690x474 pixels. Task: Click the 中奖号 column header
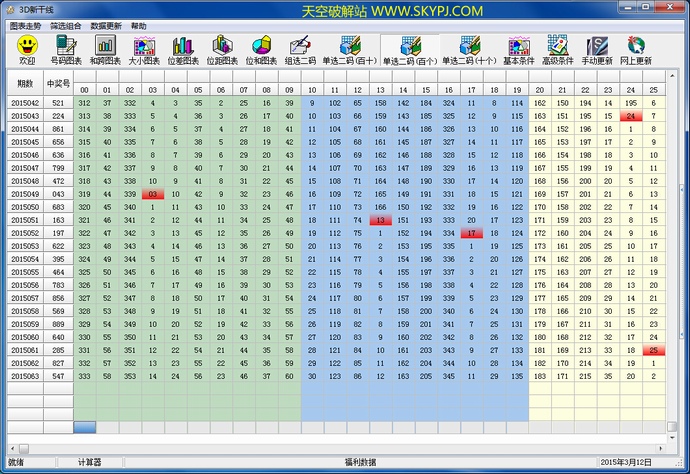(x=58, y=83)
